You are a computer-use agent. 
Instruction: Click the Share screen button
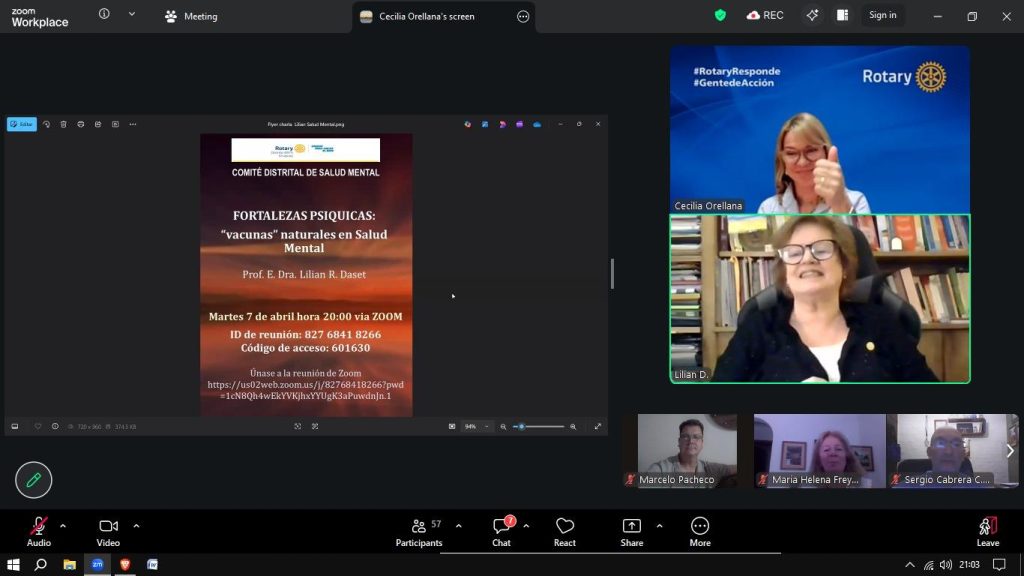pyautogui.click(x=631, y=531)
